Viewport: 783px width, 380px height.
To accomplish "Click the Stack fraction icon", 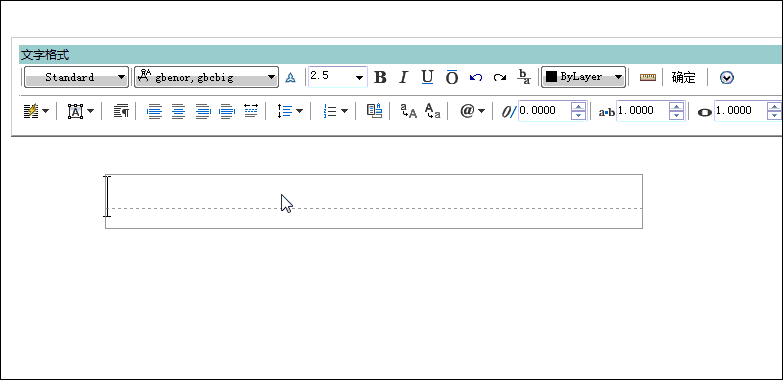I will [523, 77].
